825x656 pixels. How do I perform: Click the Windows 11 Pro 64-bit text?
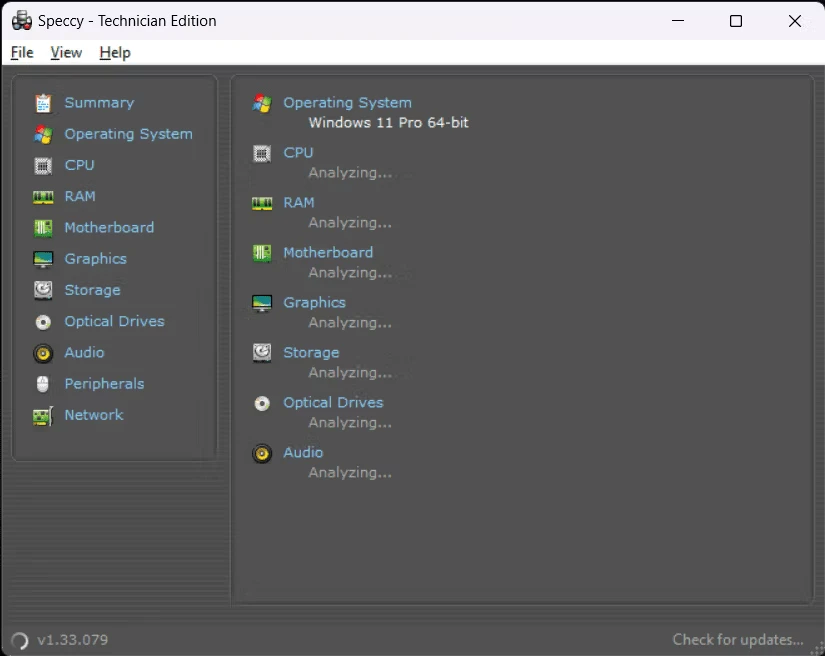pos(388,123)
